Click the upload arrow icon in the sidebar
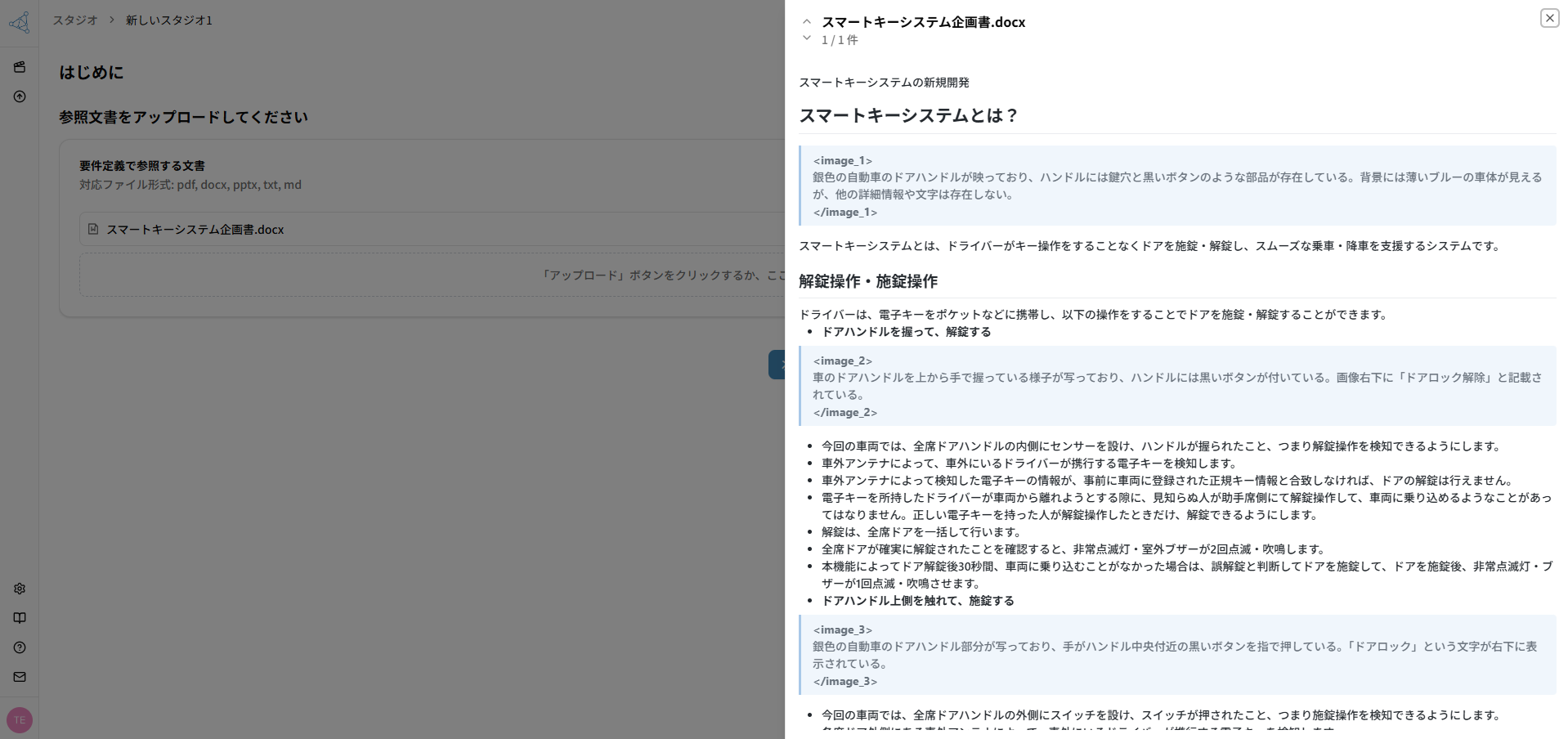Image resolution: width=1568 pixels, height=739 pixels. tap(20, 96)
